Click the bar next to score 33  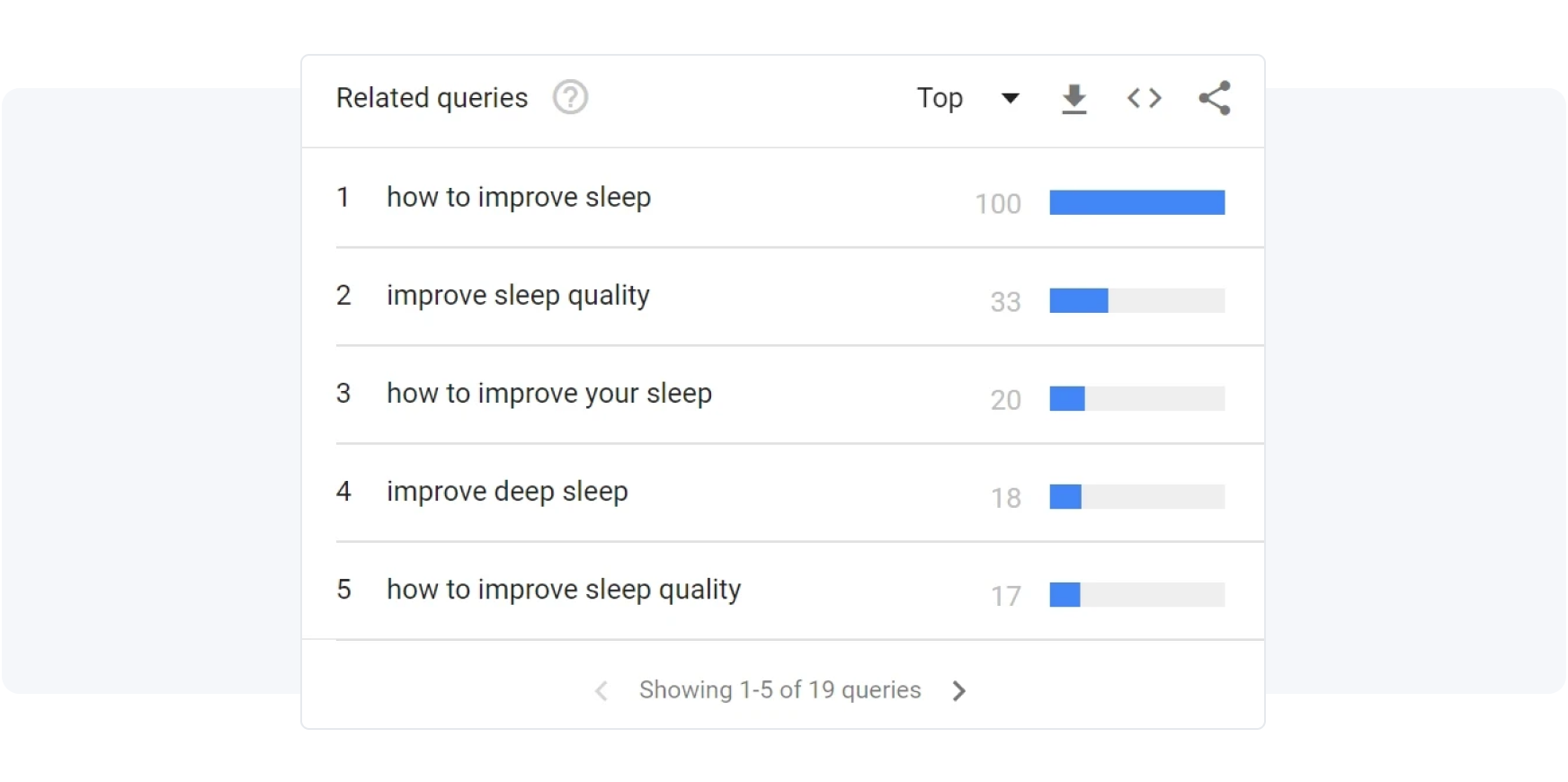point(1136,300)
